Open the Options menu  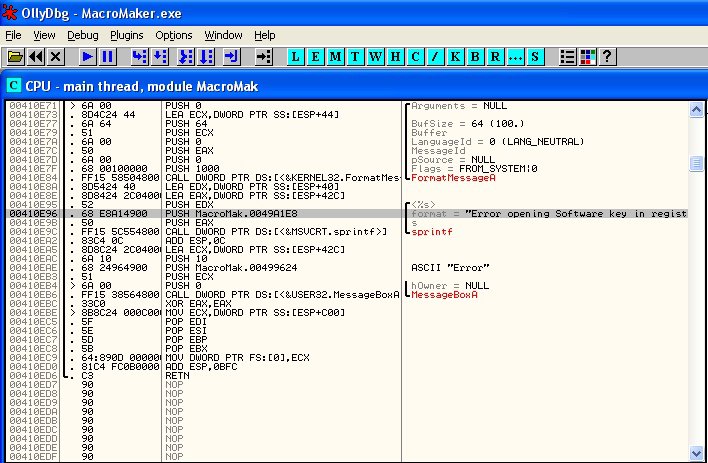point(174,35)
